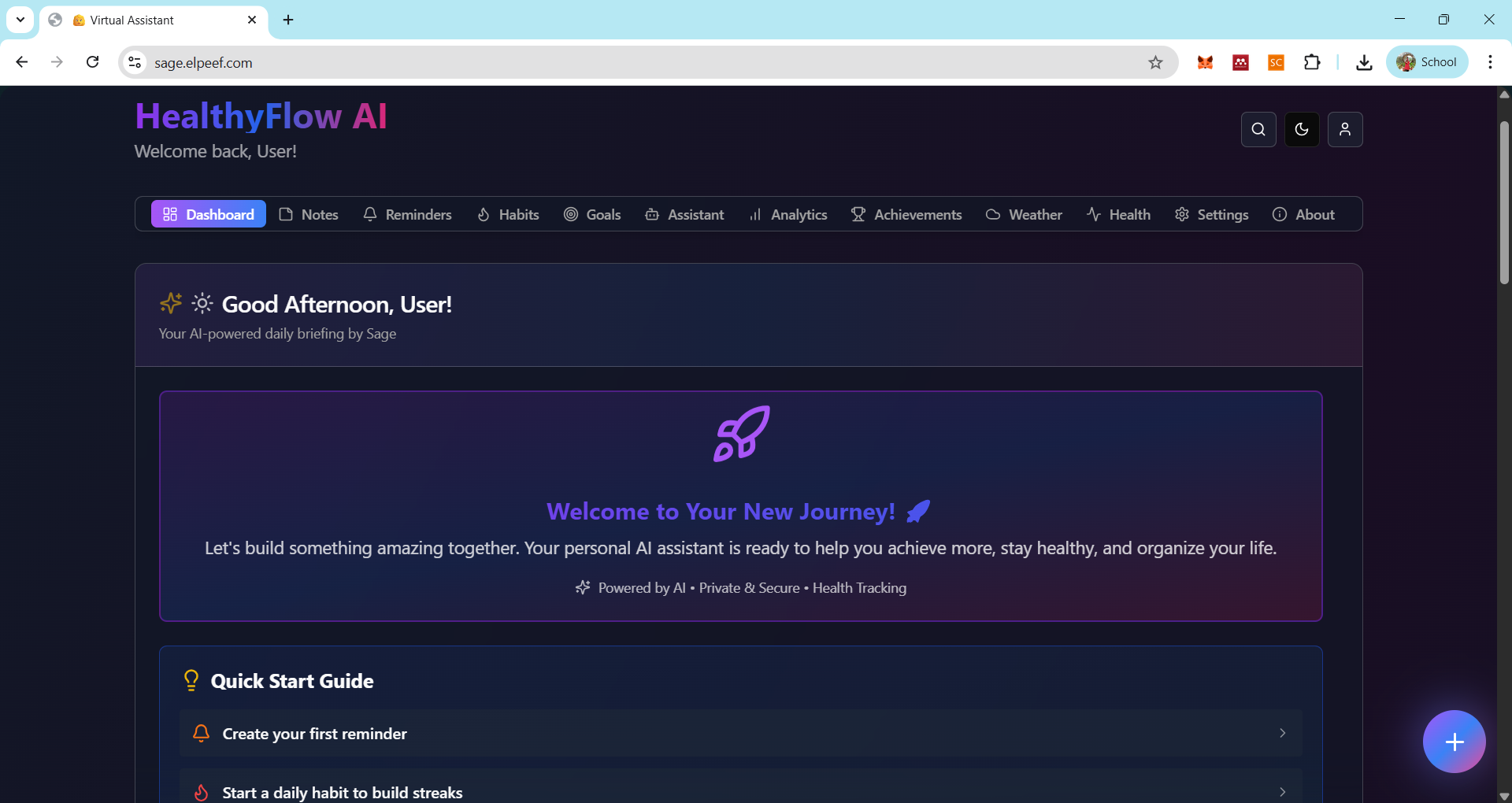Go to the Reminders tab
The height and width of the screenshot is (803, 1512).
point(407,214)
